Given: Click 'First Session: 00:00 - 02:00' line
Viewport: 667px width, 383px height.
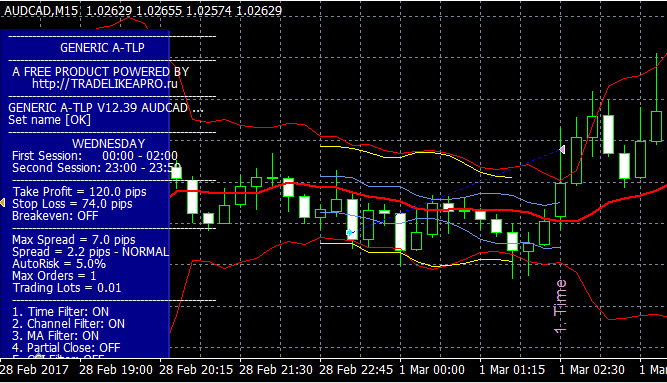Looking at the screenshot, I should (x=95, y=156).
